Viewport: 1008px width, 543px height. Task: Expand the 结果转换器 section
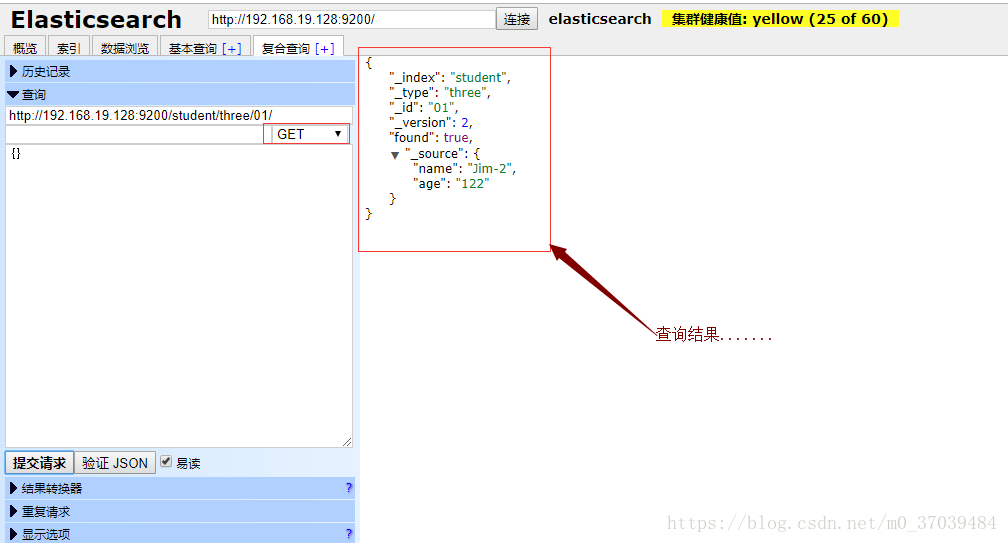pyautogui.click(x=180, y=488)
